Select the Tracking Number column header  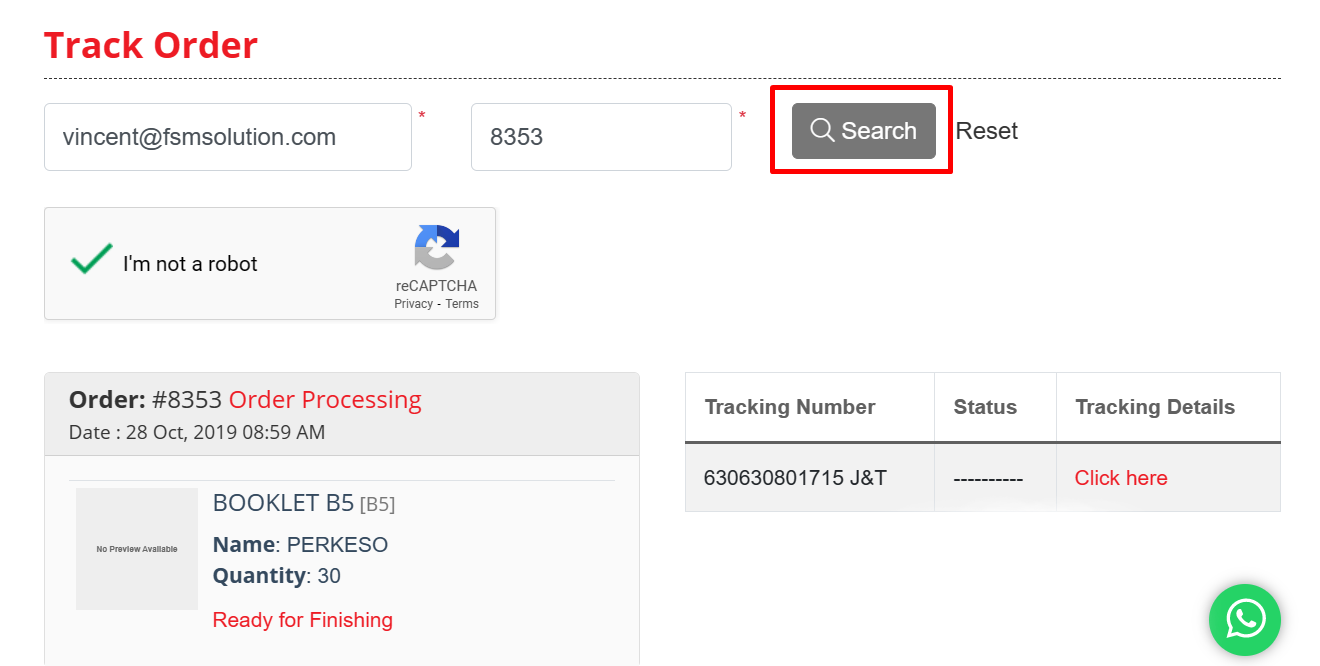pyautogui.click(x=789, y=407)
